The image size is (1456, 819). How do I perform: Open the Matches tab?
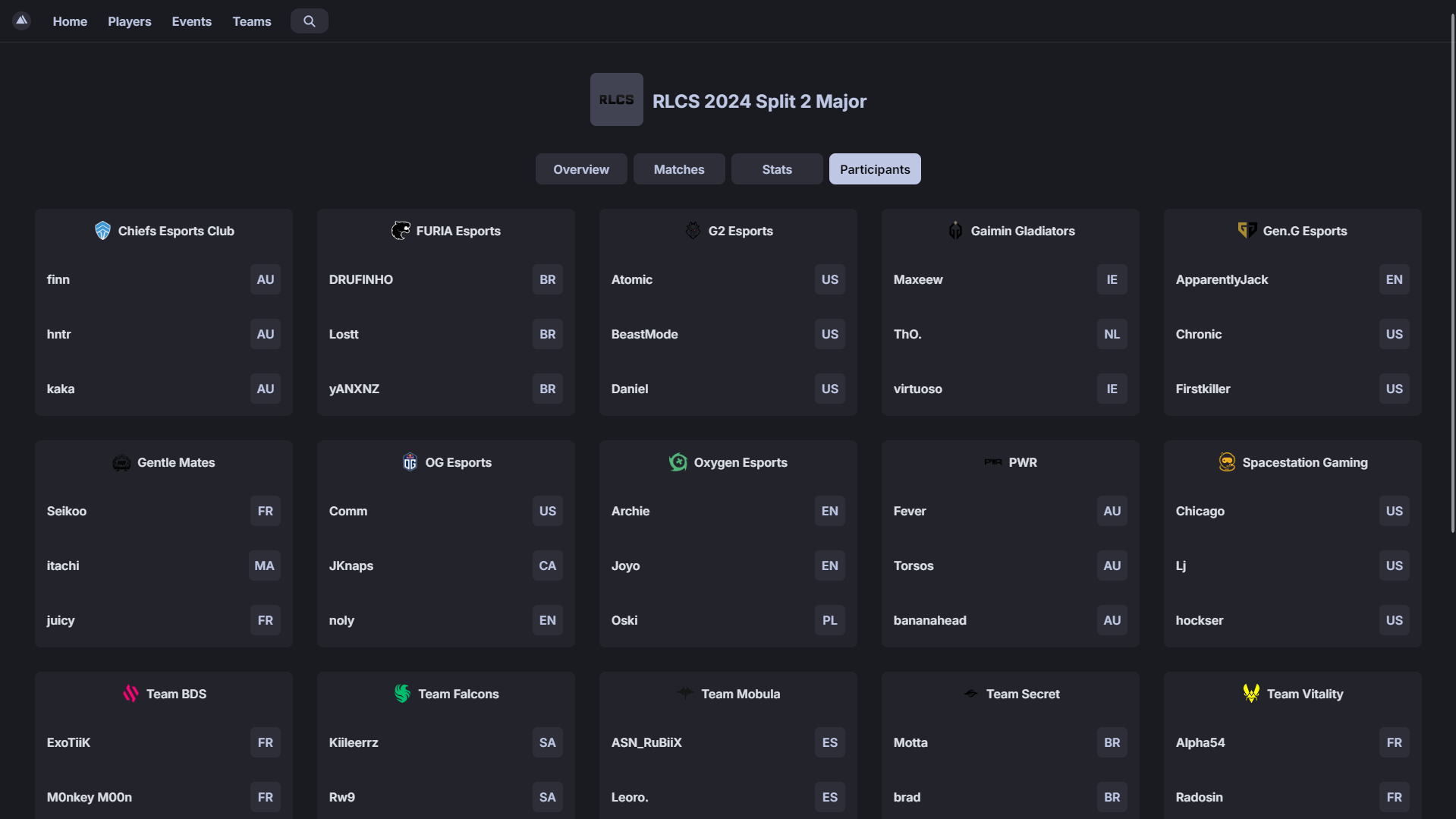click(x=678, y=169)
